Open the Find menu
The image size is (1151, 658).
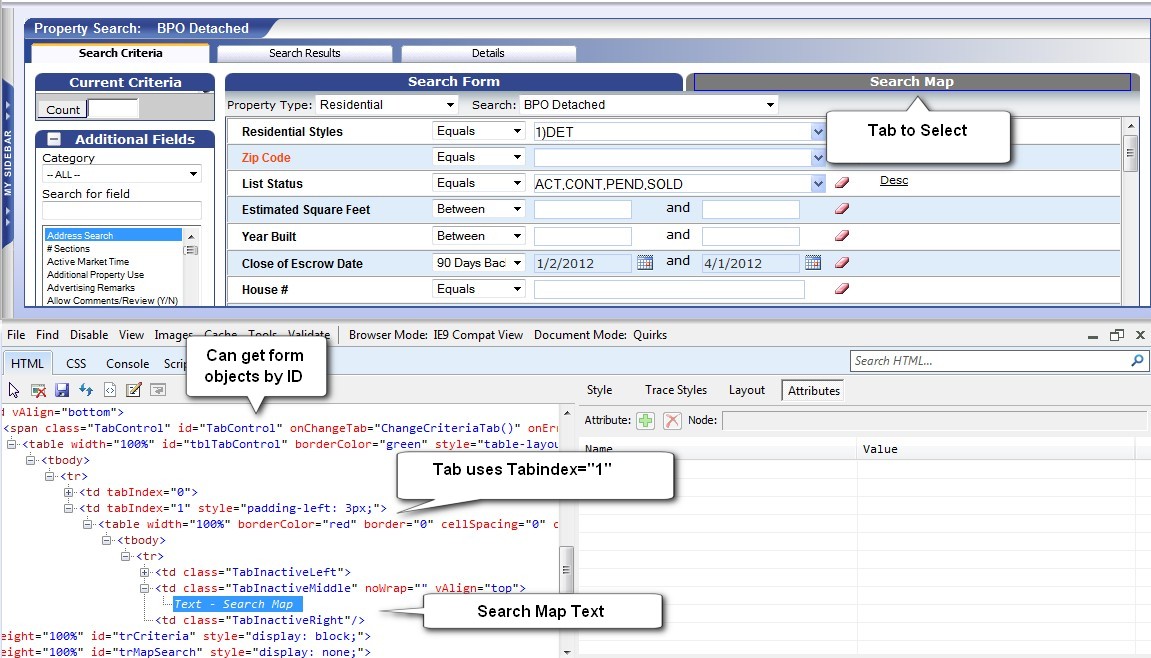tap(47, 335)
